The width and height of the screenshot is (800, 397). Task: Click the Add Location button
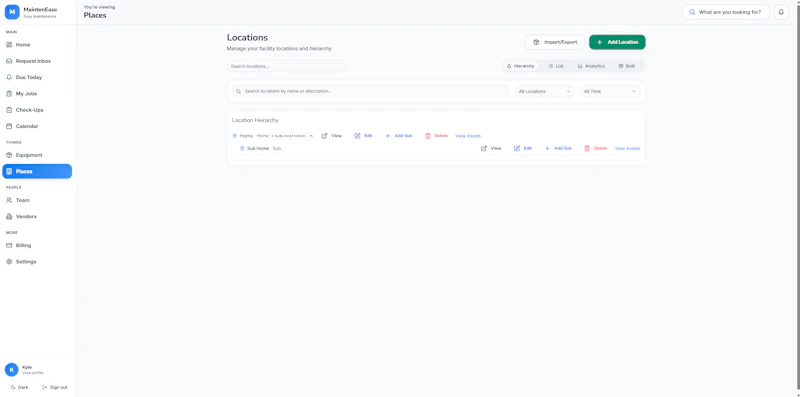[x=617, y=42]
